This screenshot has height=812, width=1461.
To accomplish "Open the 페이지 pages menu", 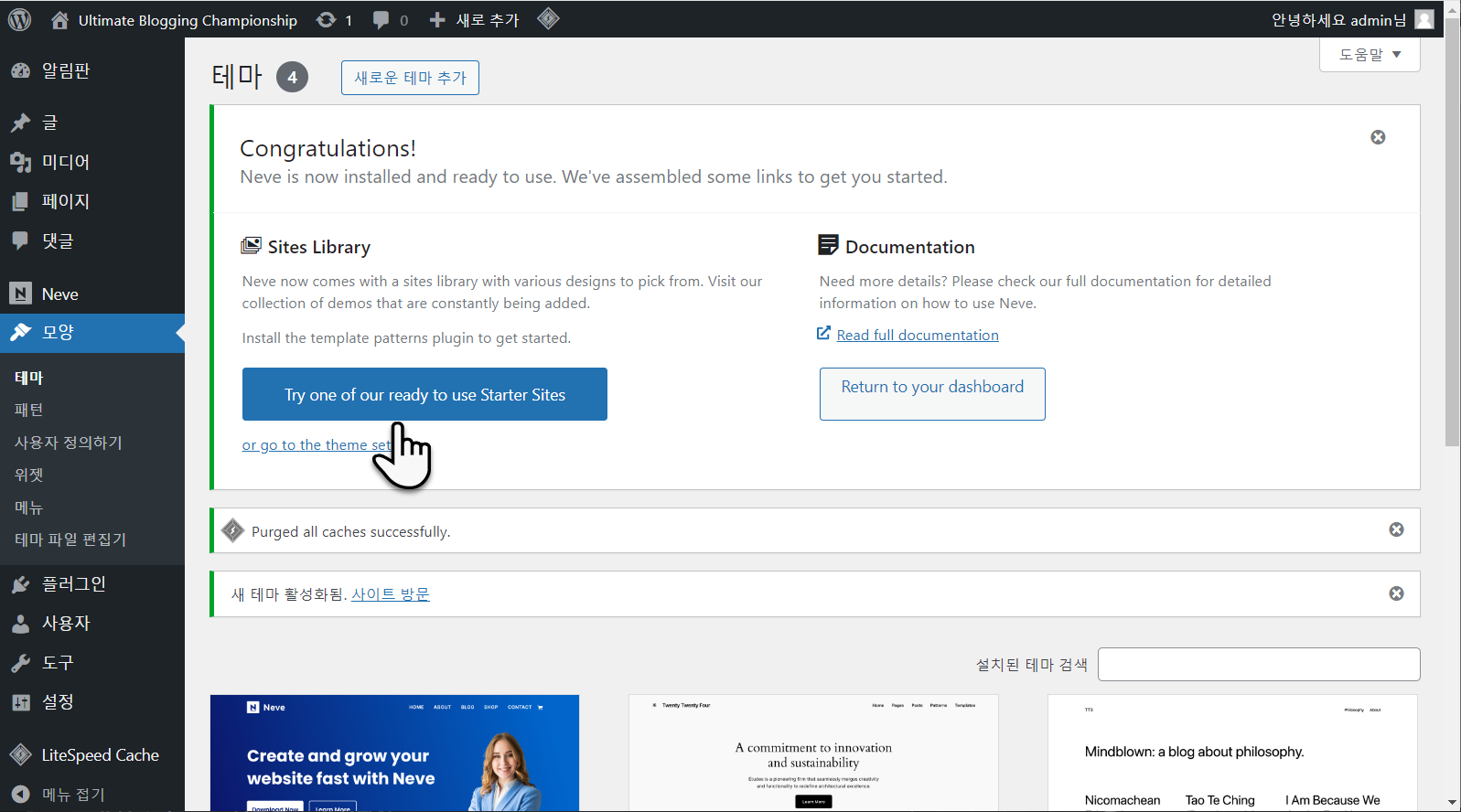I will (x=92, y=201).
